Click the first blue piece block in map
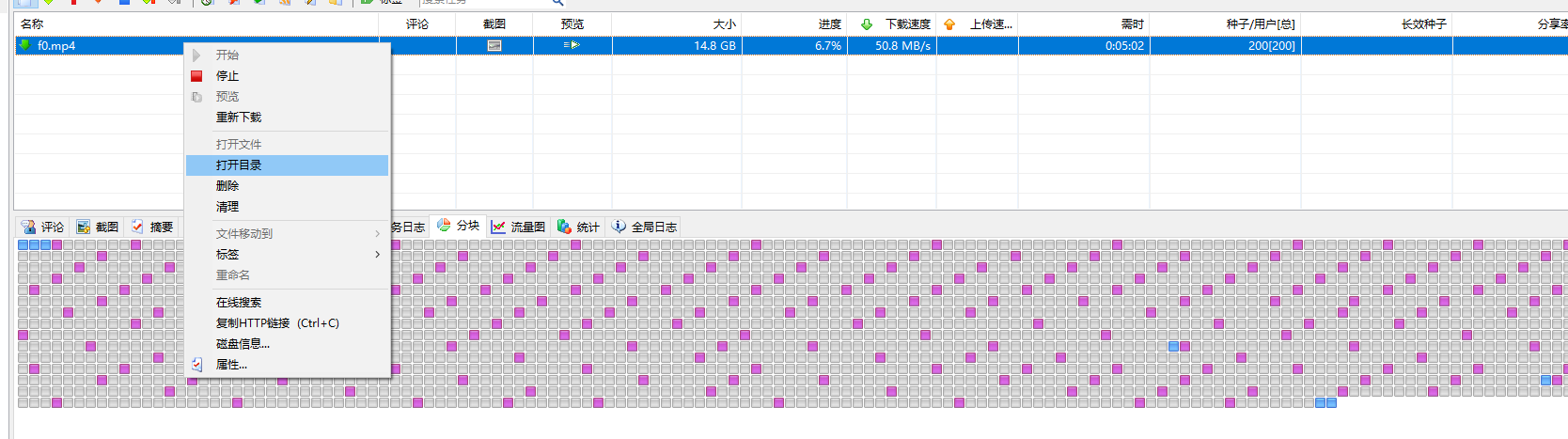The image size is (1568, 439). tap(23, 244)
